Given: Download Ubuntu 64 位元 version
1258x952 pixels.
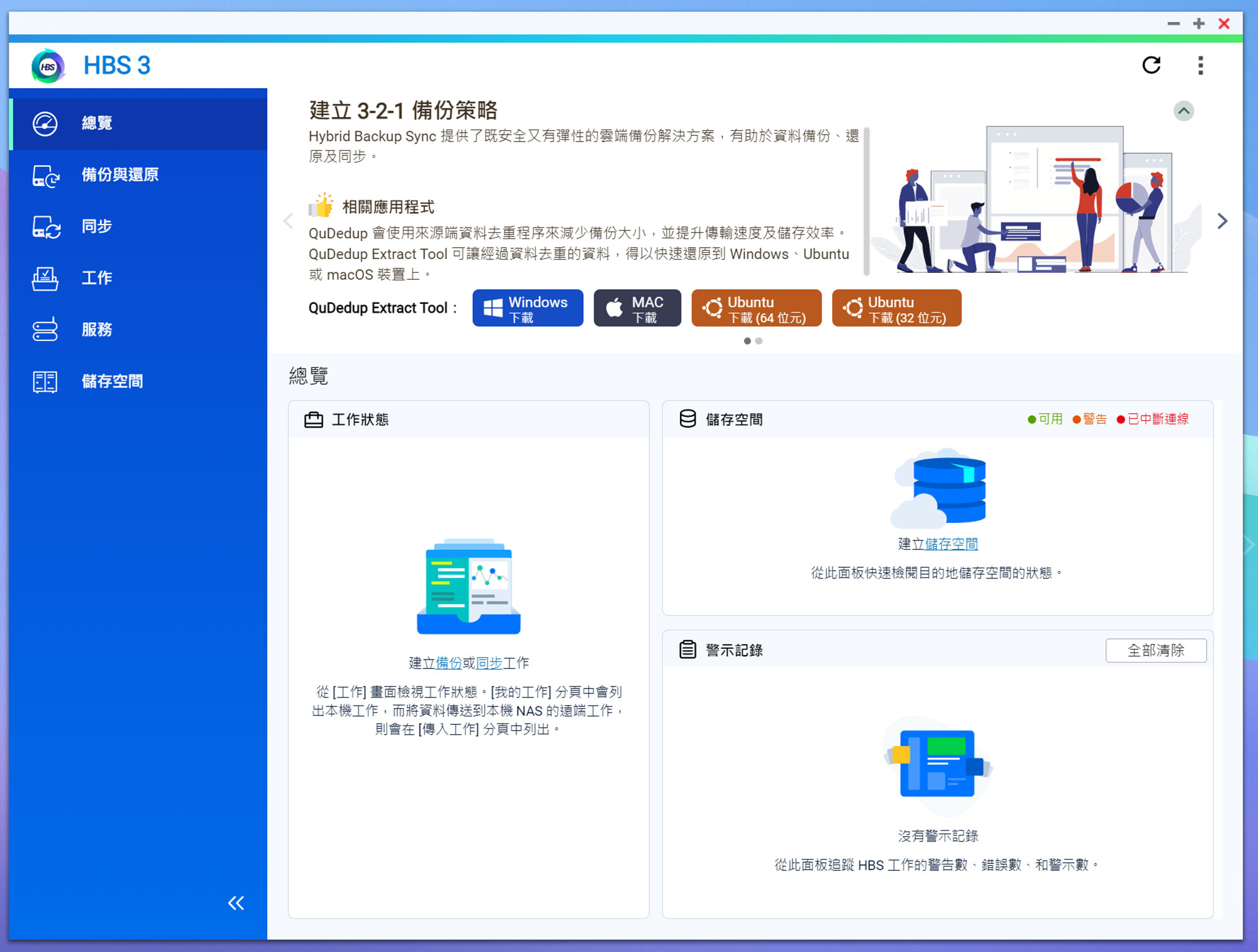Looking at the screenshot, I should click(757, 308).
